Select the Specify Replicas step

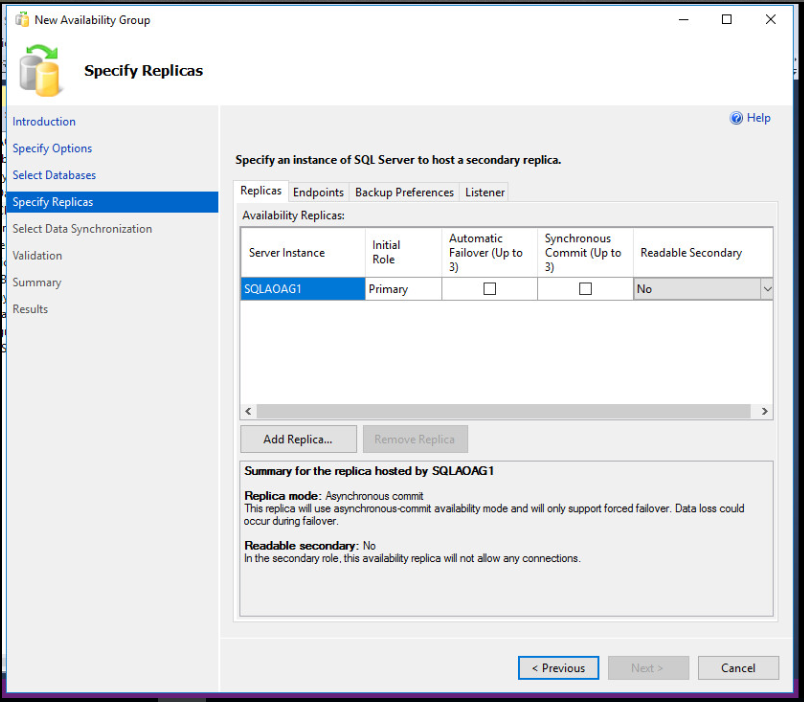(x=112, y=202)
